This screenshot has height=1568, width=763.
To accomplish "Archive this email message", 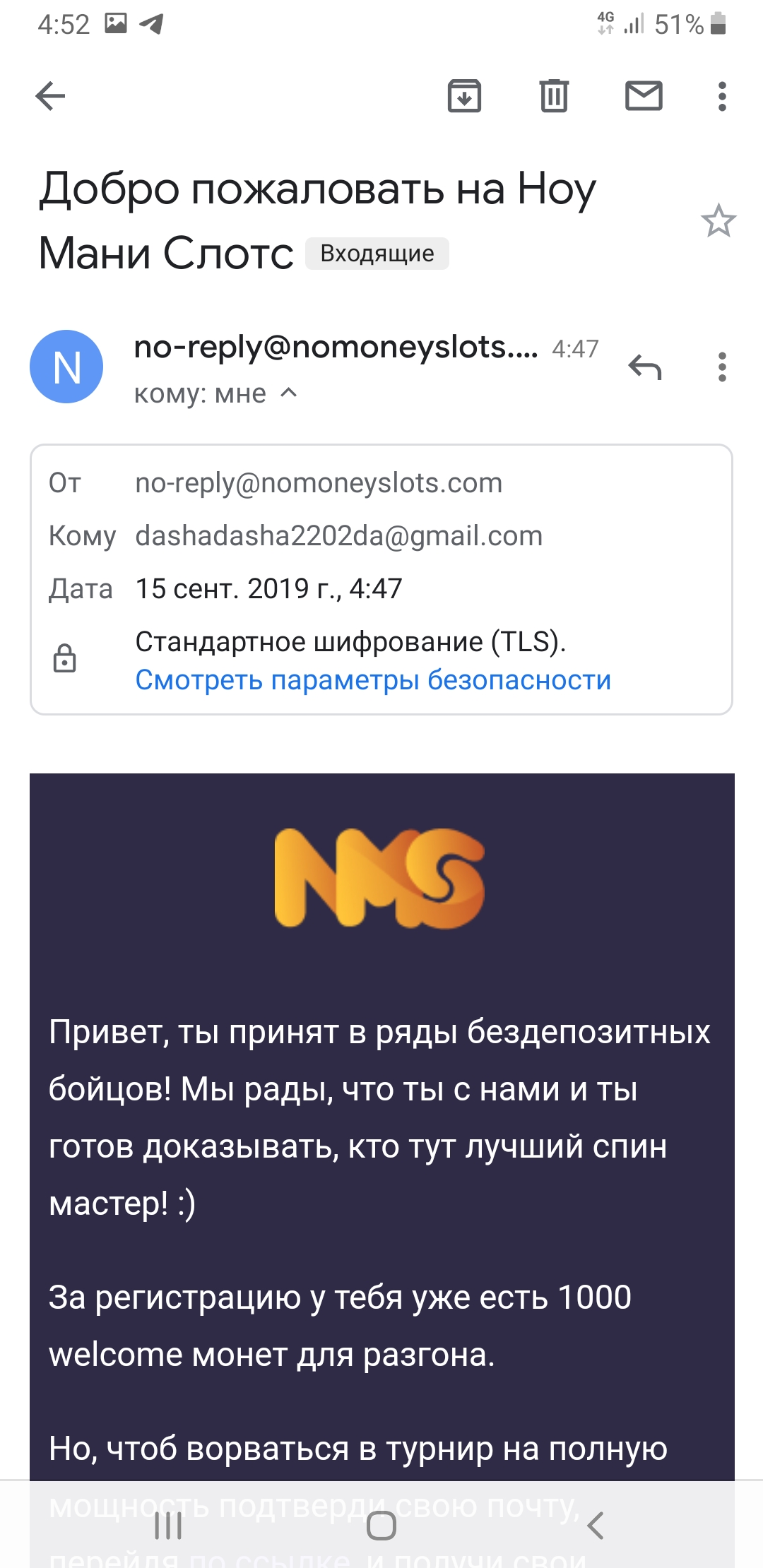I will click(464, 96).
